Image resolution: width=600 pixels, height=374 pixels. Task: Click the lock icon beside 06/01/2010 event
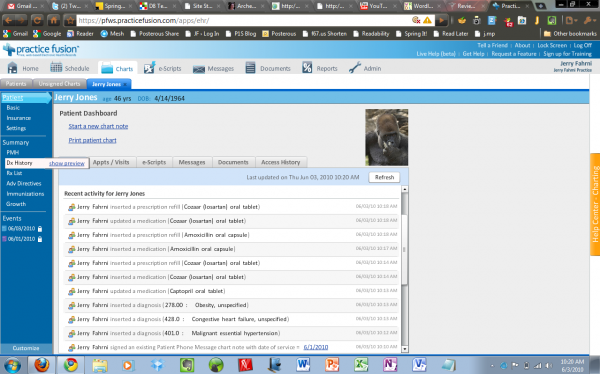tap(40, 239)
